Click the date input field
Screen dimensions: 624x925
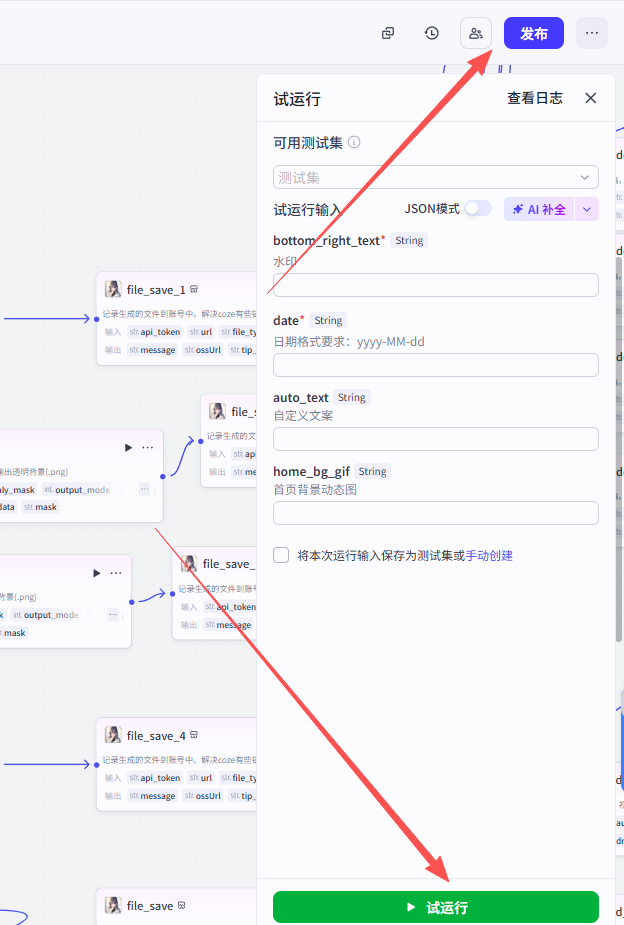(x=436, y=365)
